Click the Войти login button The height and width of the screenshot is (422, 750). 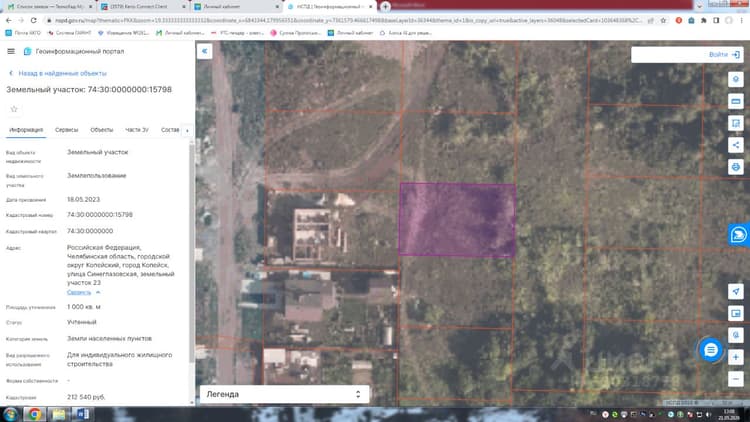coord(724,55)
